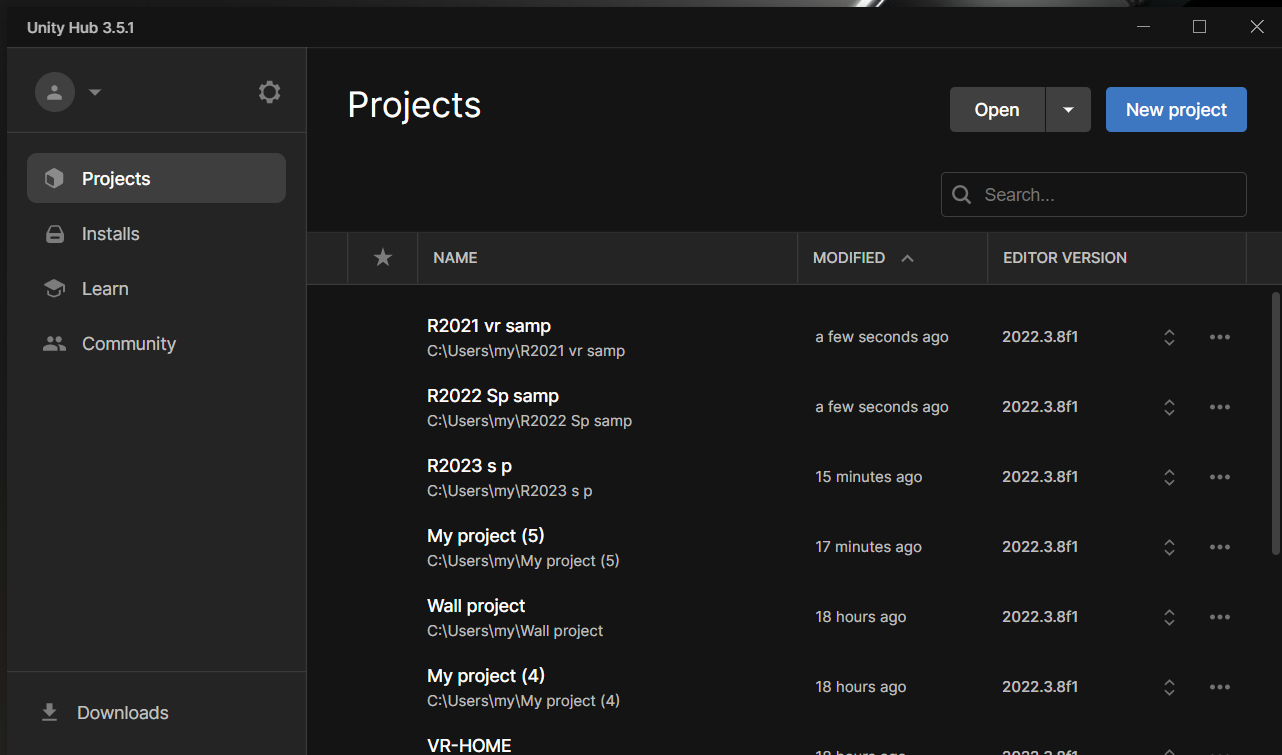
Task: Open the settings gear in the sidebar
Action: click(x=269, y=92)
